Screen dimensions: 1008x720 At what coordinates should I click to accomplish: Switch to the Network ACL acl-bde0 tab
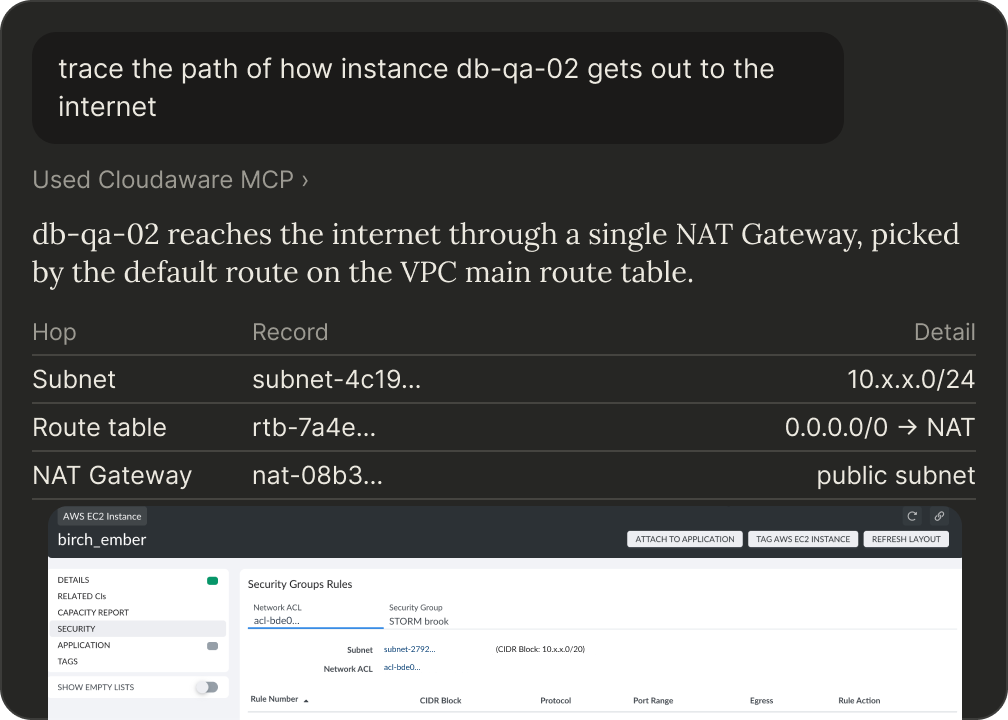click(315, 615)
